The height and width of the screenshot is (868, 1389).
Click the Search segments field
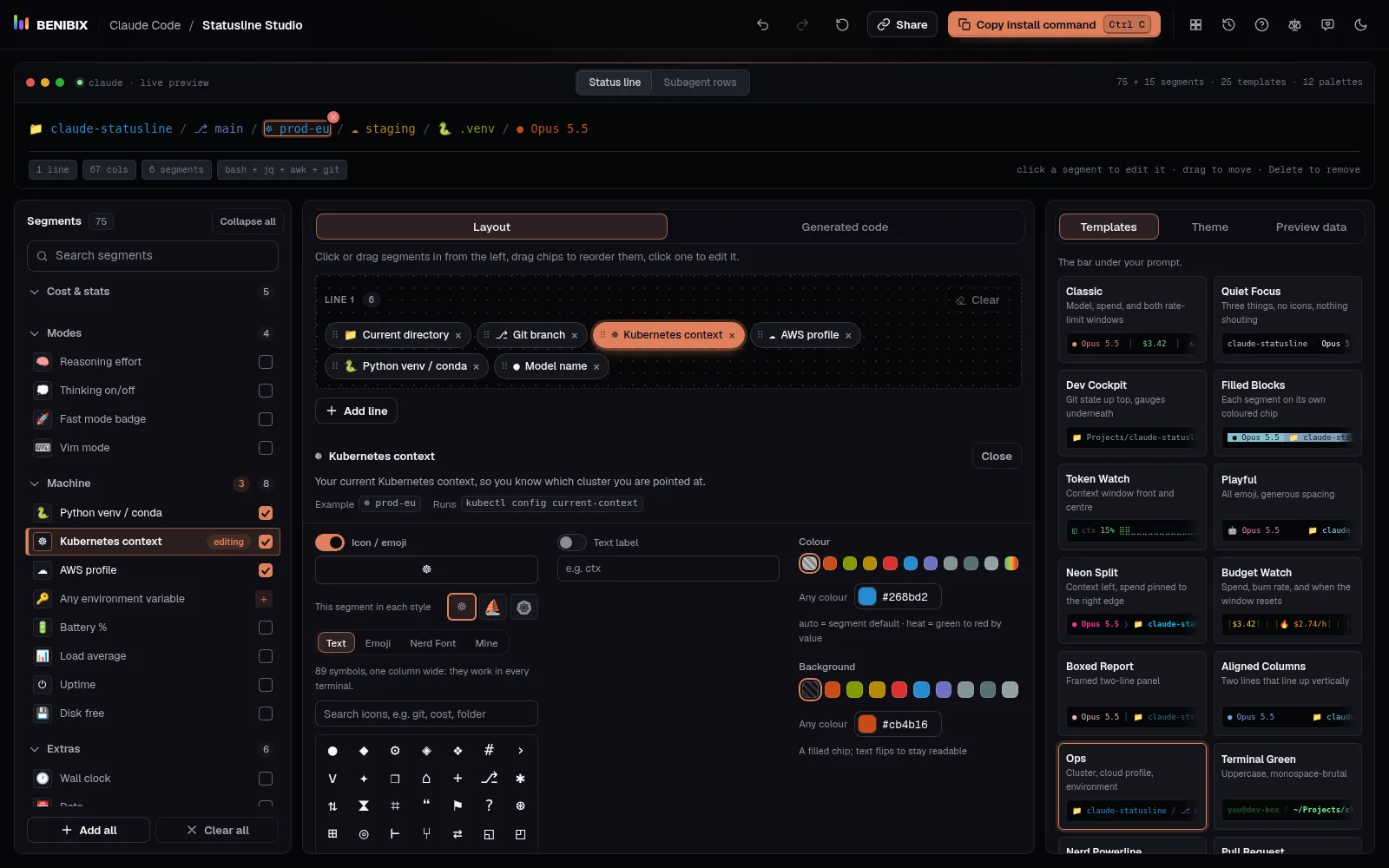153,256
